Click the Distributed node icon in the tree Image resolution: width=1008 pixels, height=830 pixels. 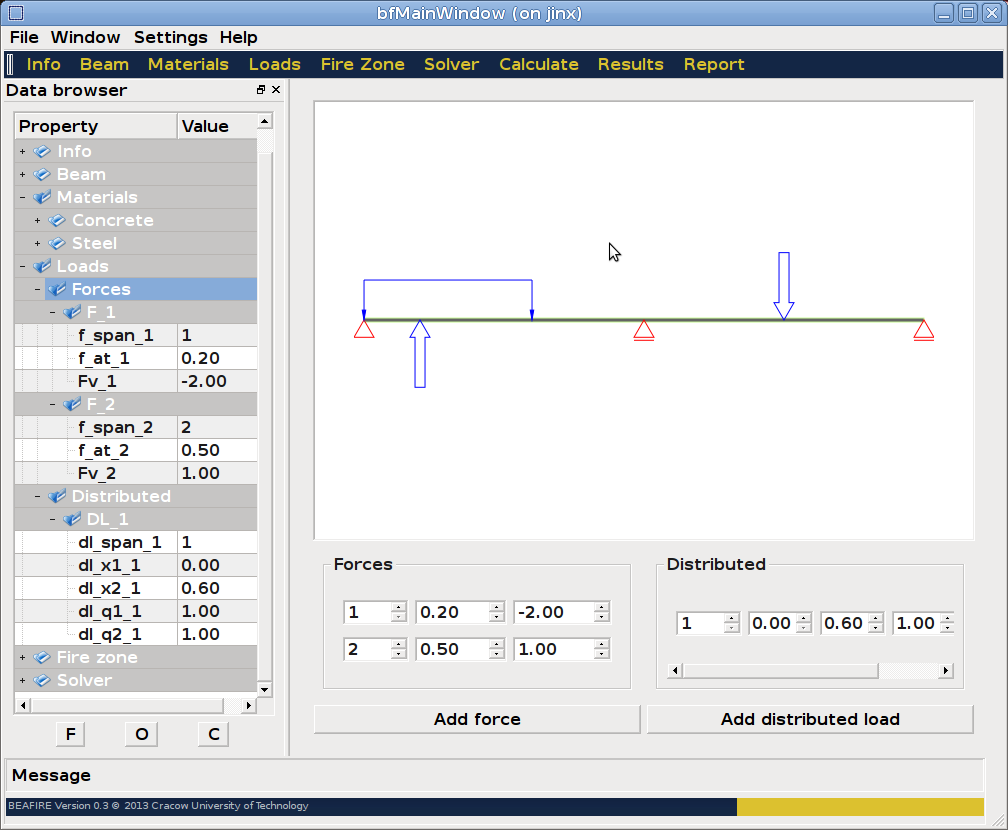[x=57, y=497]
